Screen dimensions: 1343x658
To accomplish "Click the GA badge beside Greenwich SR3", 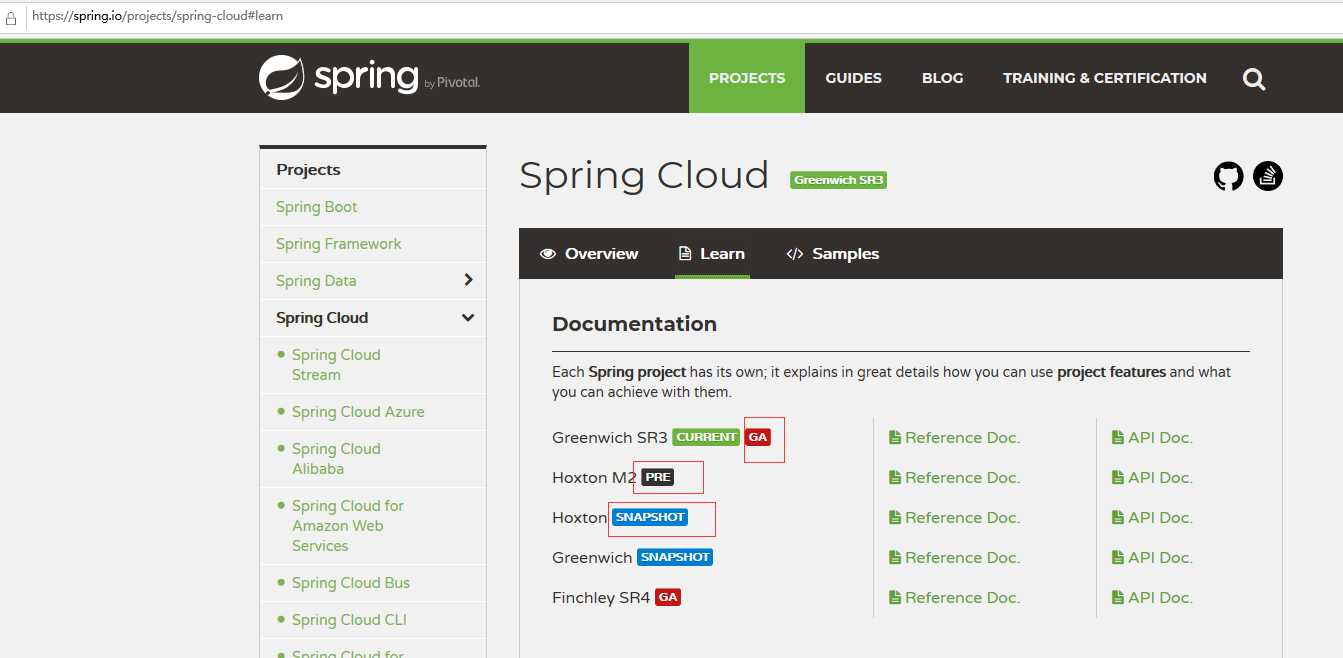I will tap(758, 437).
